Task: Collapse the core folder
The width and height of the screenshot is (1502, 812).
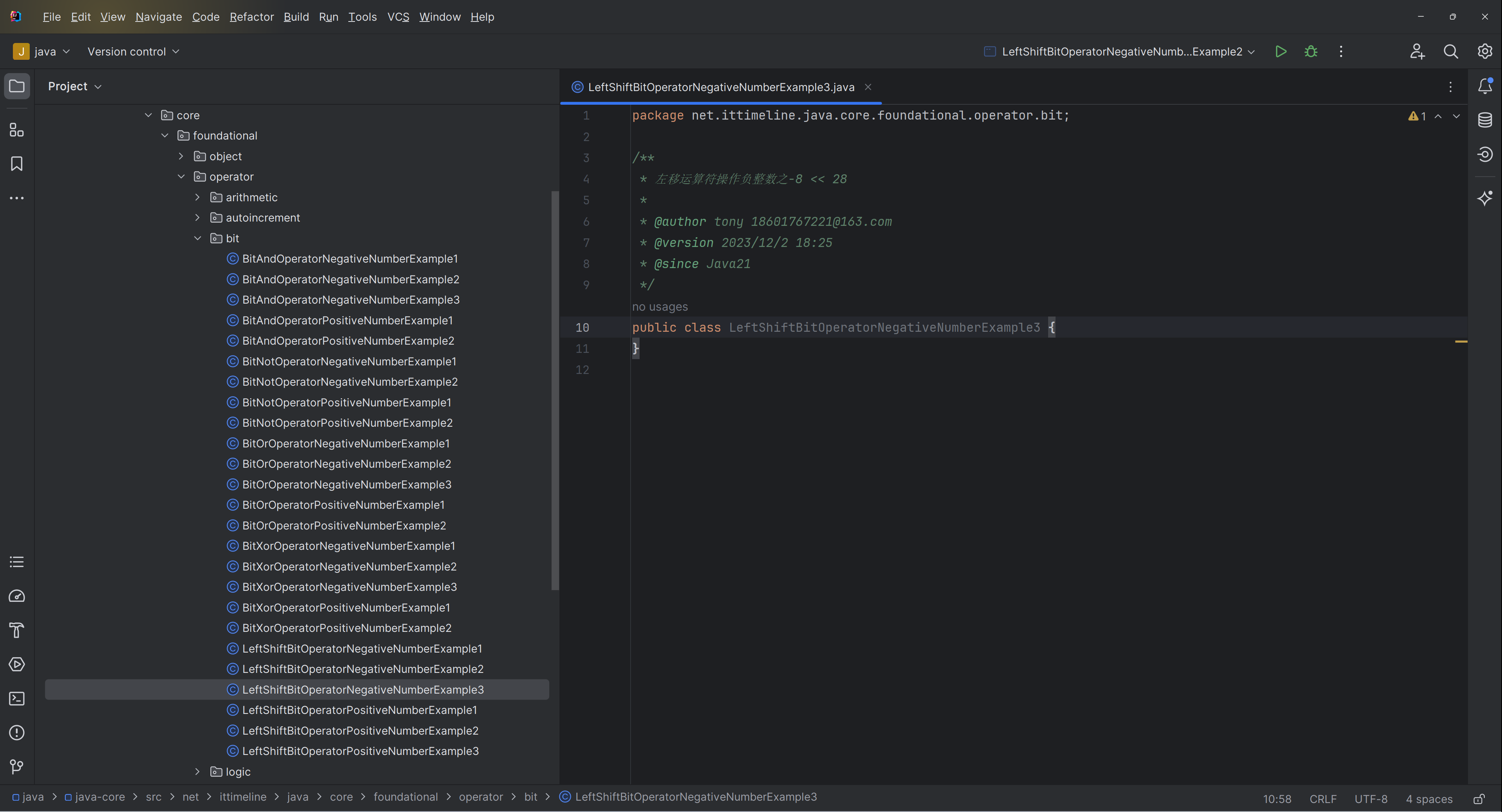Action: [148, 115]
